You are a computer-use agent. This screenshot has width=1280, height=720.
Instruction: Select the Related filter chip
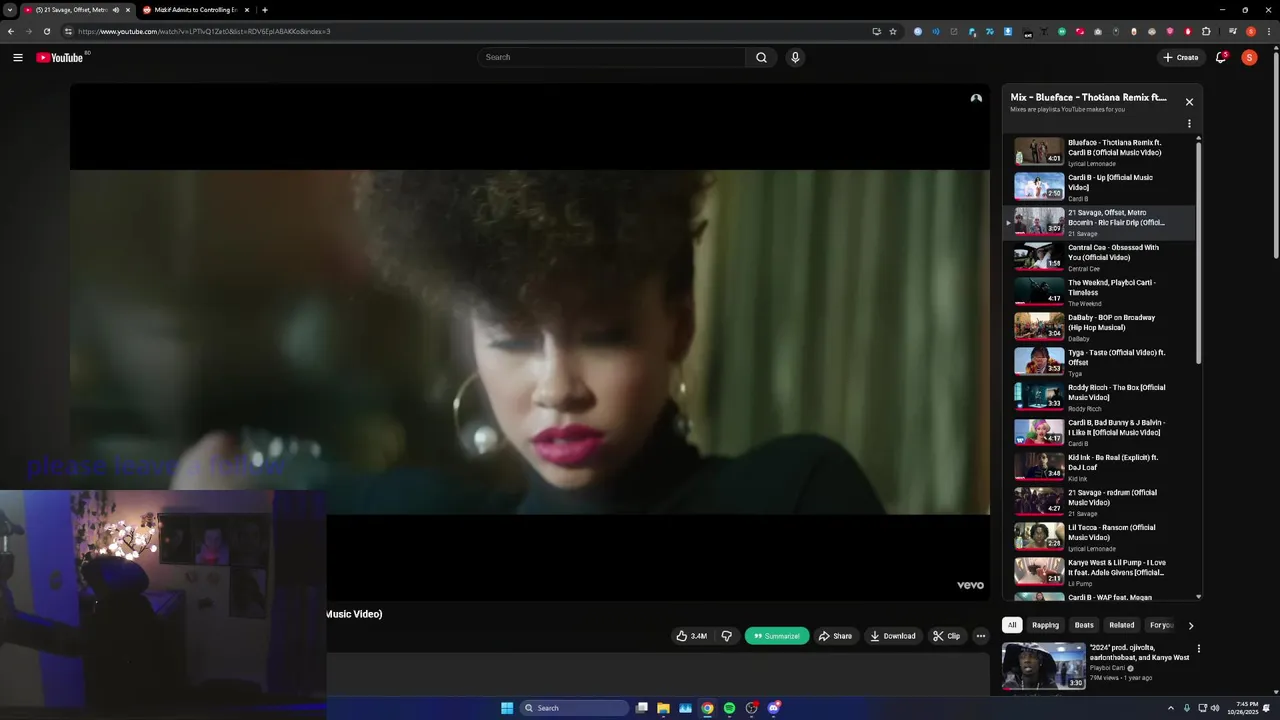(x=1122, y=625)
